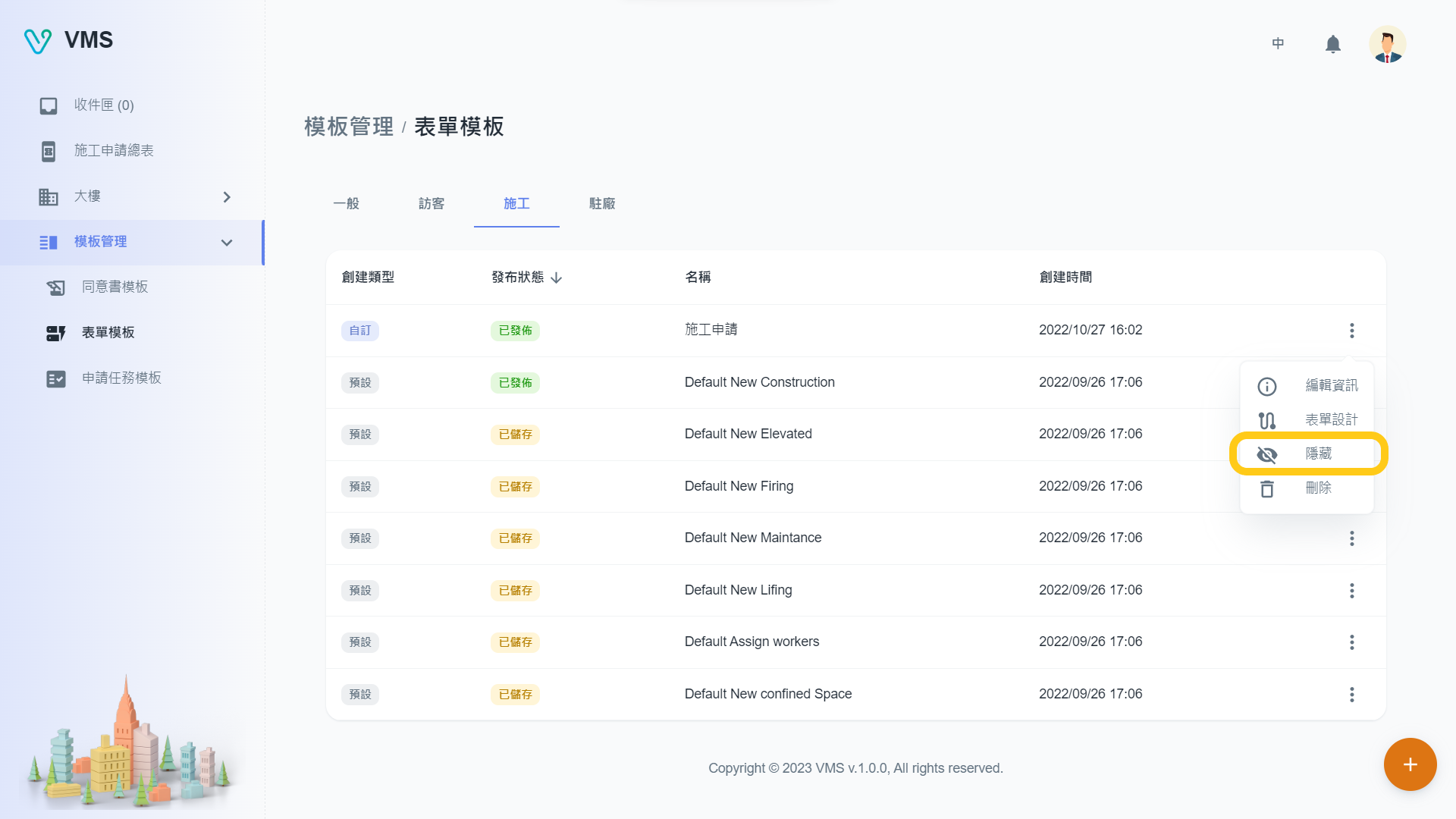This screenshot has height=819, width=1456.
Task: Open the inbox sidebar icon
Action: 49,105
